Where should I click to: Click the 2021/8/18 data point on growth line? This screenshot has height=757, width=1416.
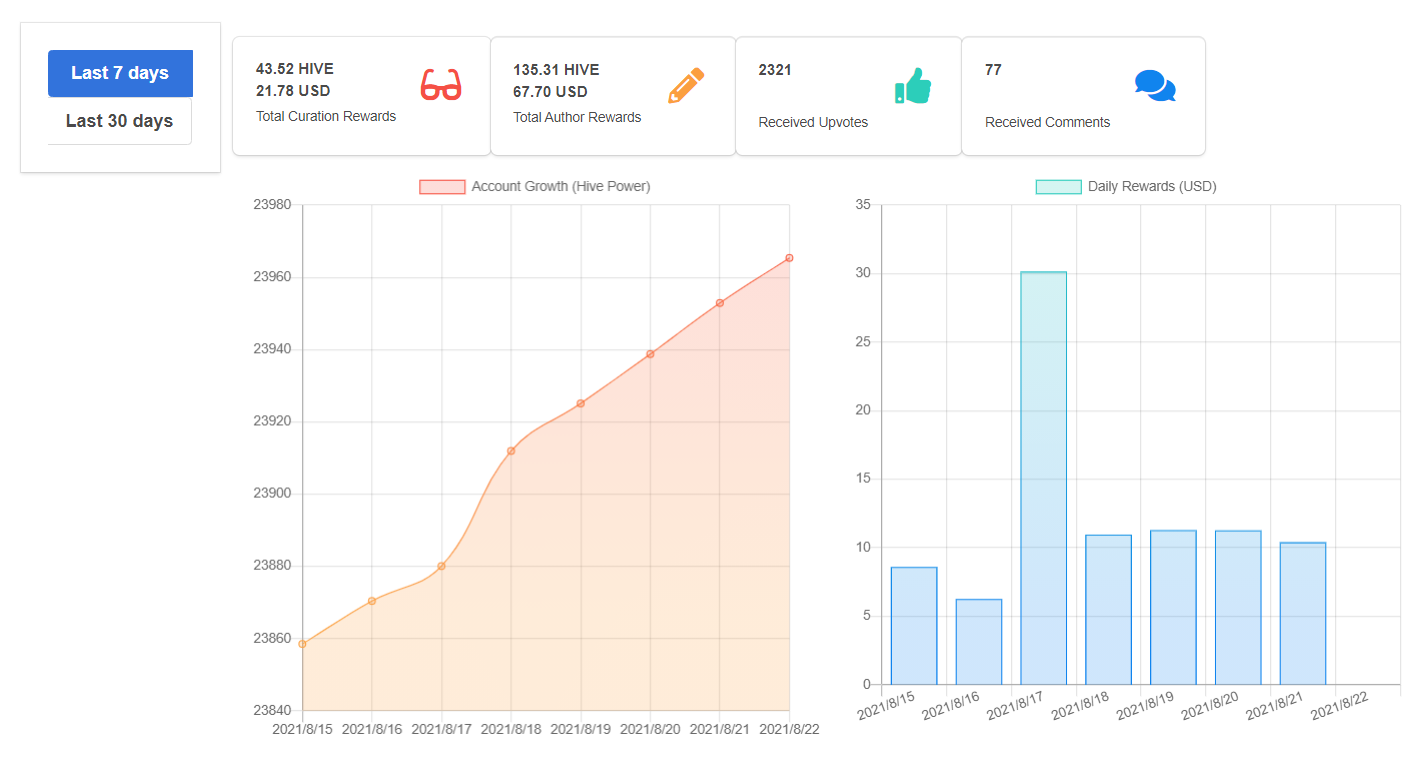pyautogui.click(x=511, y=451)
